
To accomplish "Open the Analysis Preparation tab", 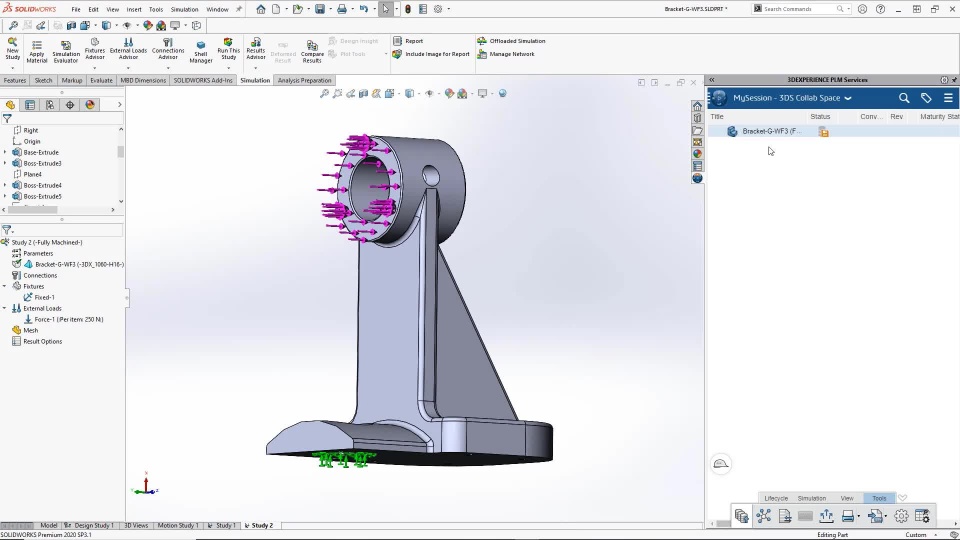I will coord(304,80).
